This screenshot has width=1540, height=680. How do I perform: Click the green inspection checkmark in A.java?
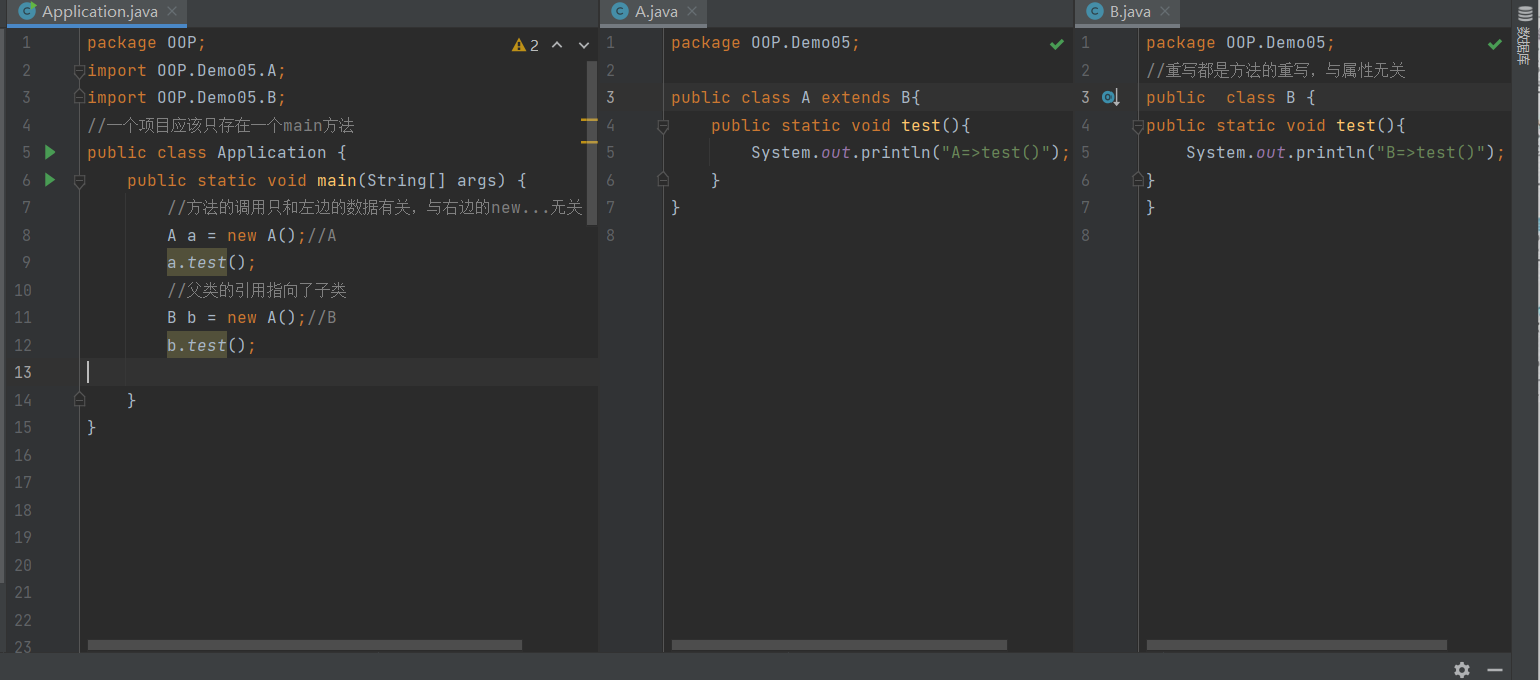tap(1057, 44)
